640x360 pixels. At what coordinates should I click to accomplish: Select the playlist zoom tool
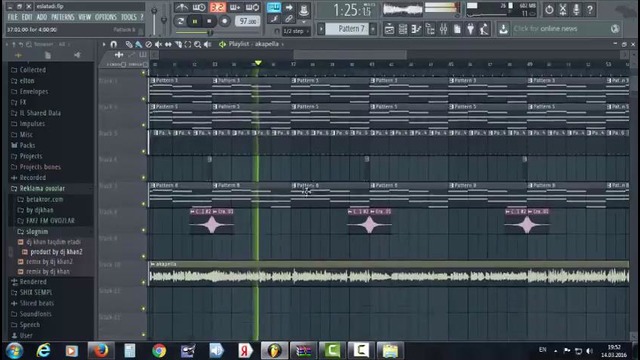pos(198,44)
